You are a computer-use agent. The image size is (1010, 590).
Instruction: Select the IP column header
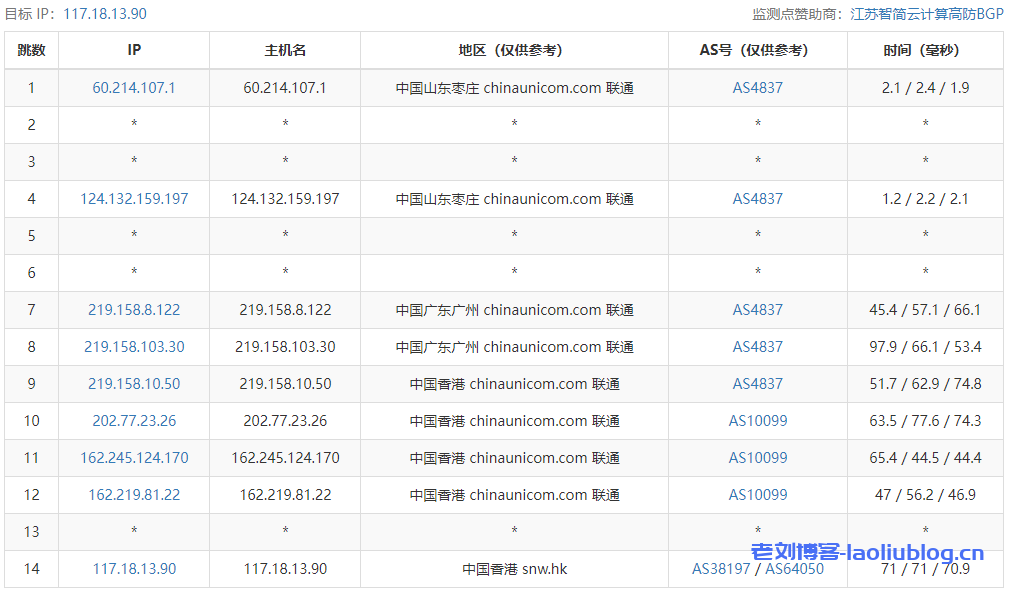[134, 50]
